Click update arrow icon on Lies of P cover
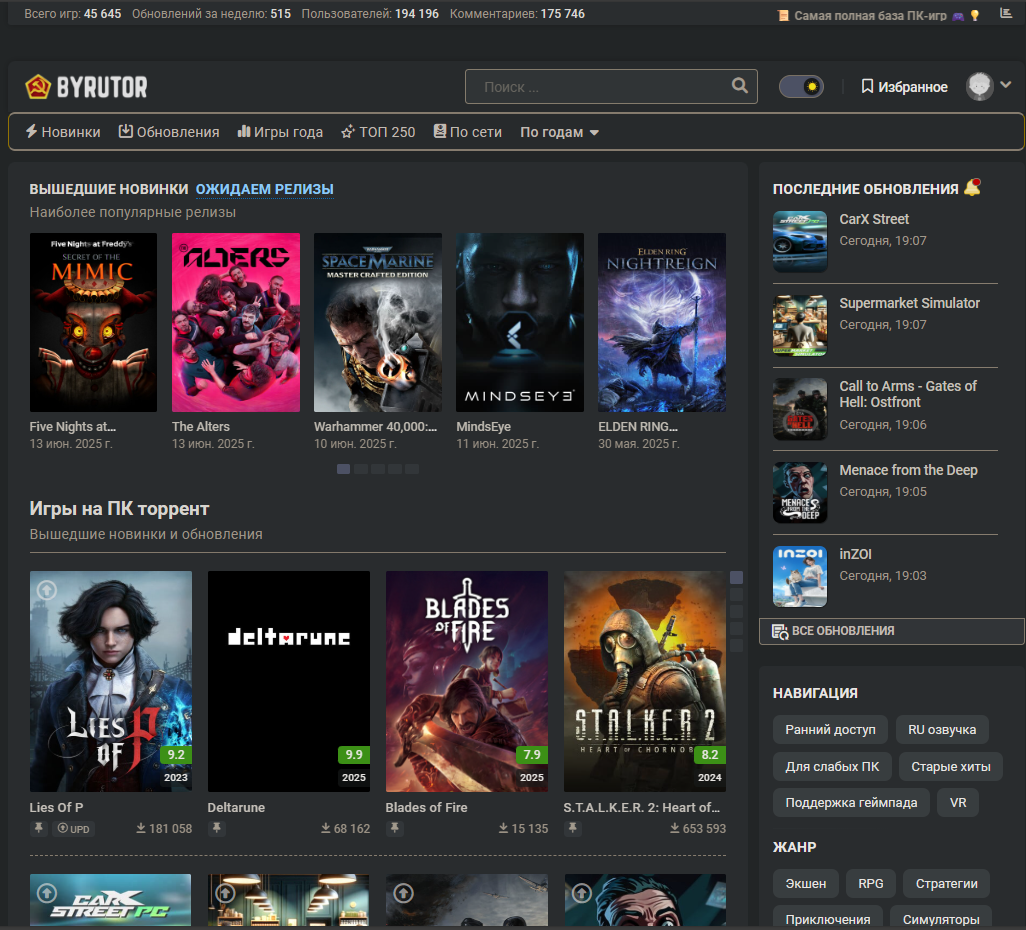Viewport: 1026px width, 930px height. pyautogui.click(x=46, y=590)
